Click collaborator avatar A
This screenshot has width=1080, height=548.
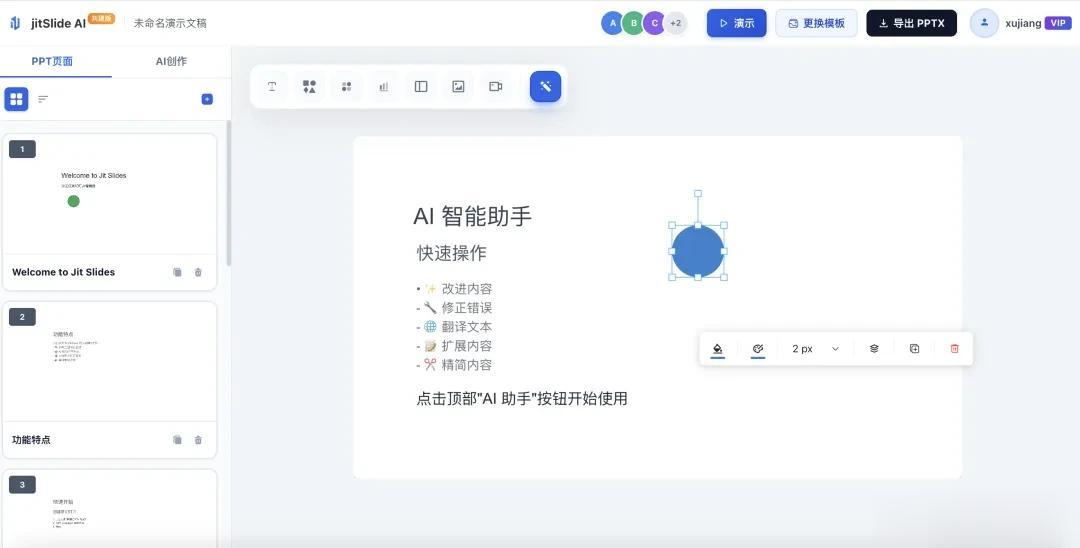612,23
